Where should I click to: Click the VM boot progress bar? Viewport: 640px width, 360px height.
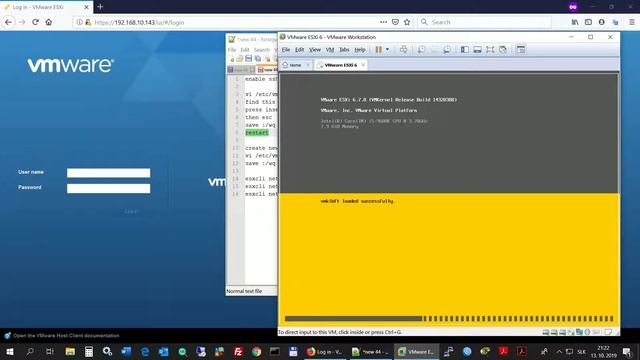click(x=449, y=319)
